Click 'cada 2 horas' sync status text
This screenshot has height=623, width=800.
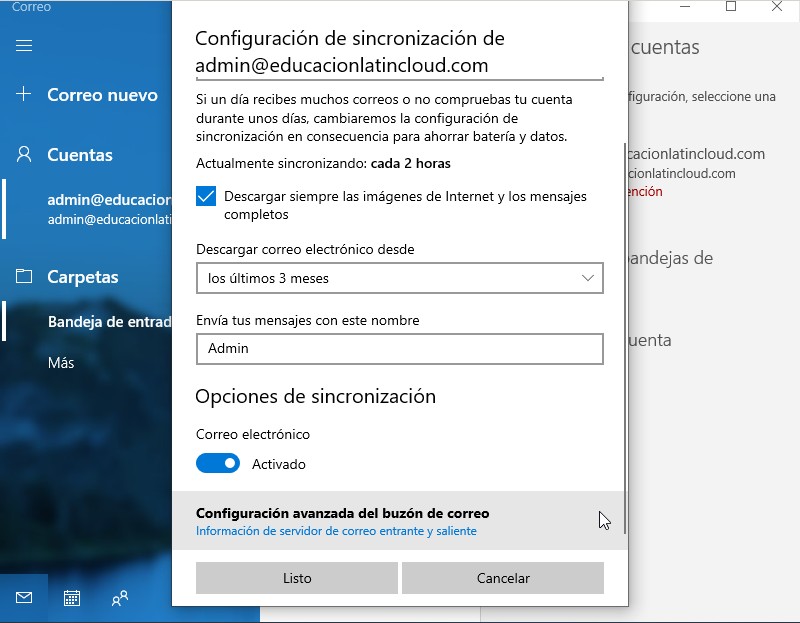[x=411, y=163]
